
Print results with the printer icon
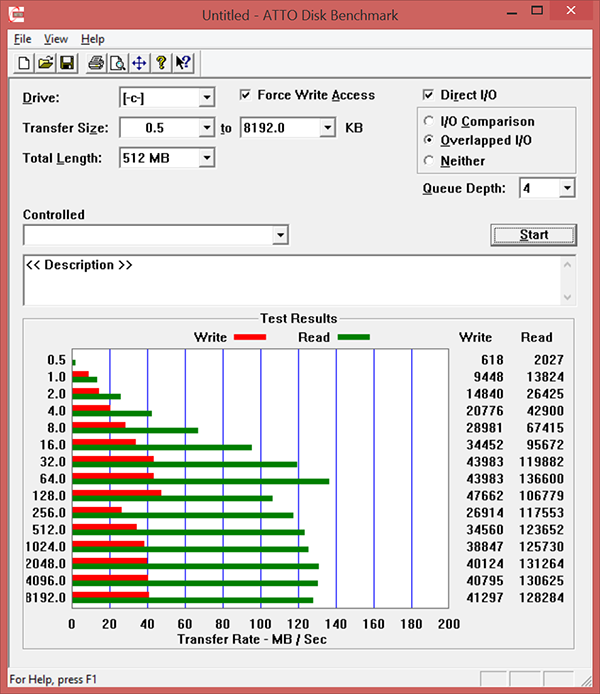pos(96,63)
